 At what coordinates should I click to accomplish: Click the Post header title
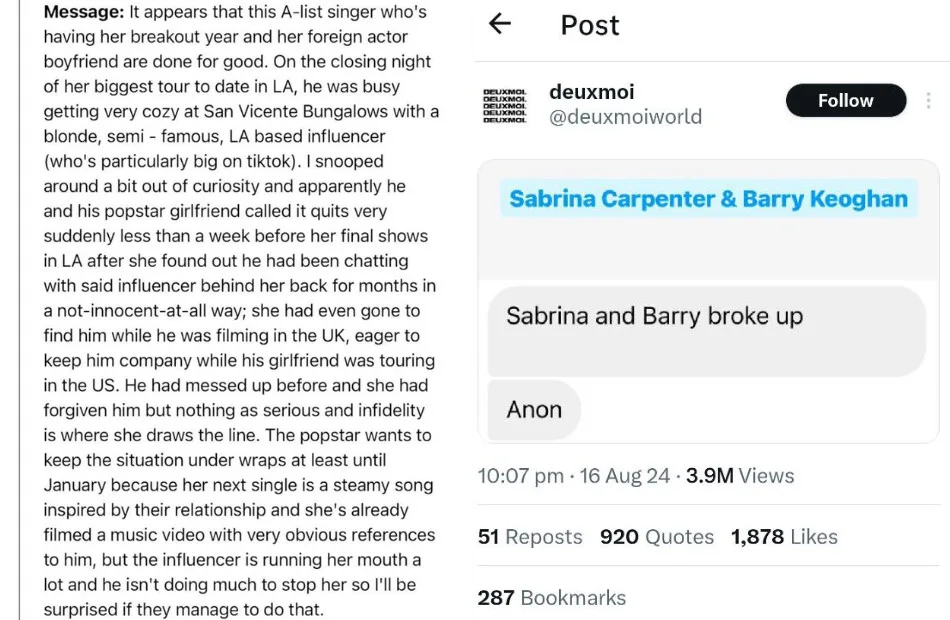pyautogui.click(x=590, y=25)
